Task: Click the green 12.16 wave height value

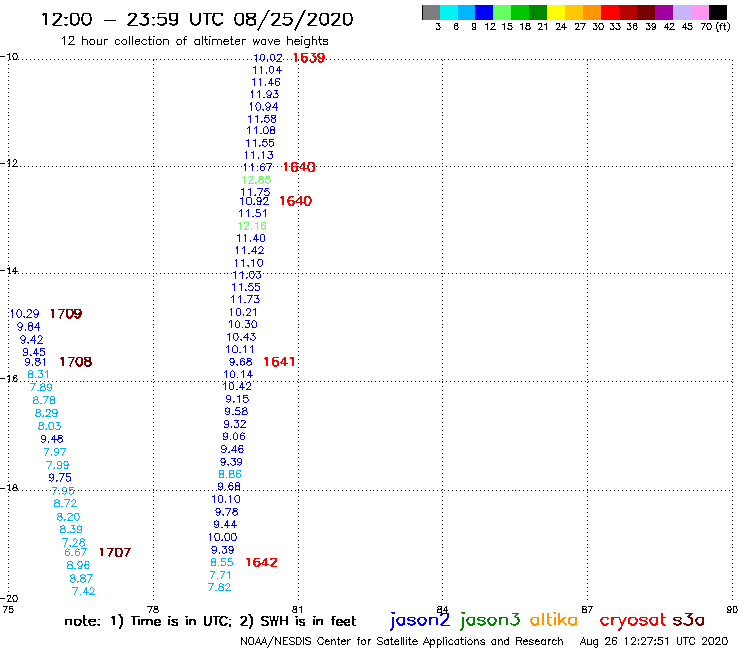Action: [x=252, y=226]
